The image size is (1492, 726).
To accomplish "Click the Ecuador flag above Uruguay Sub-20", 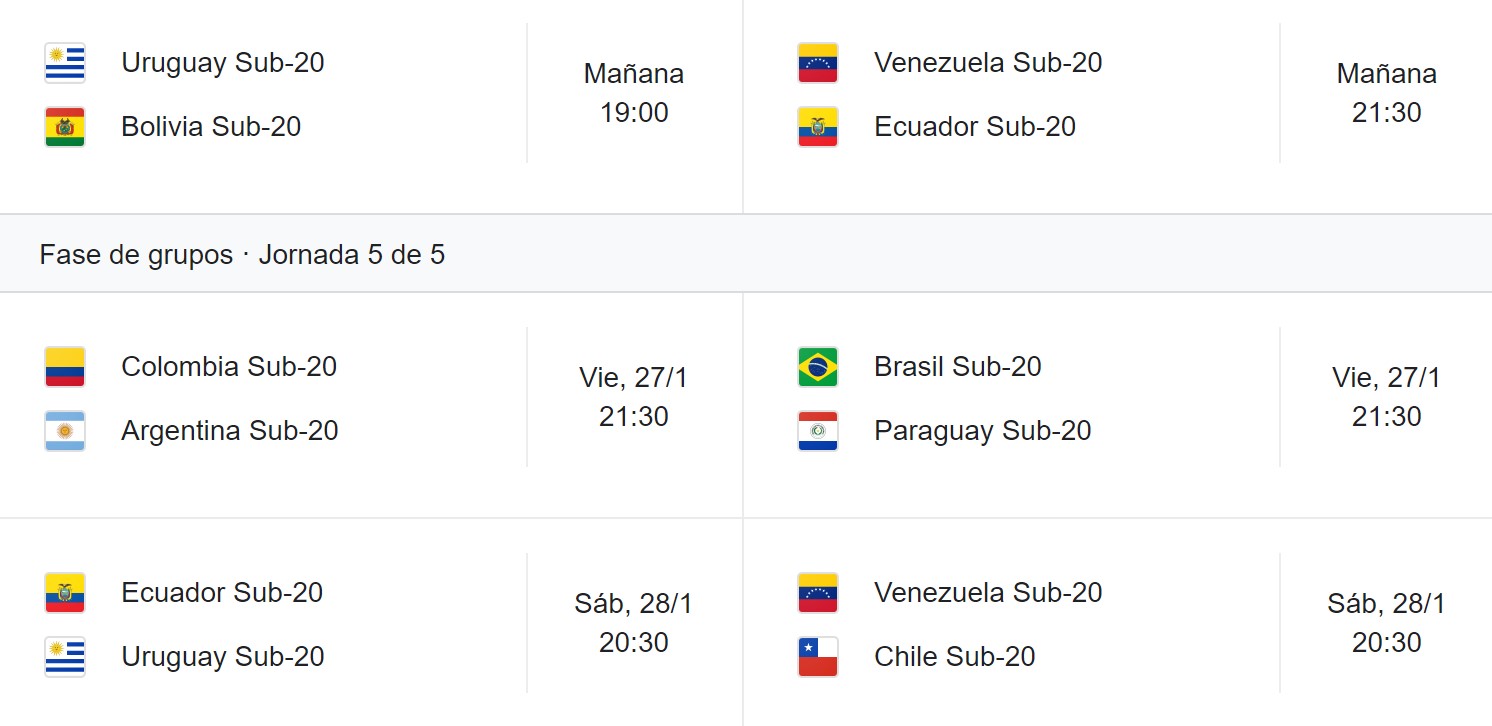I will click(65, 593).
